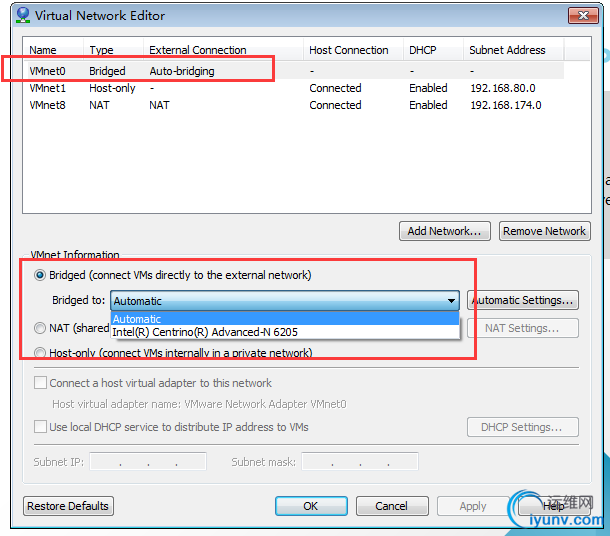Viewport: 610px width, 536px height.
Task: Sort by the DHCP column header
Action: 433,50
